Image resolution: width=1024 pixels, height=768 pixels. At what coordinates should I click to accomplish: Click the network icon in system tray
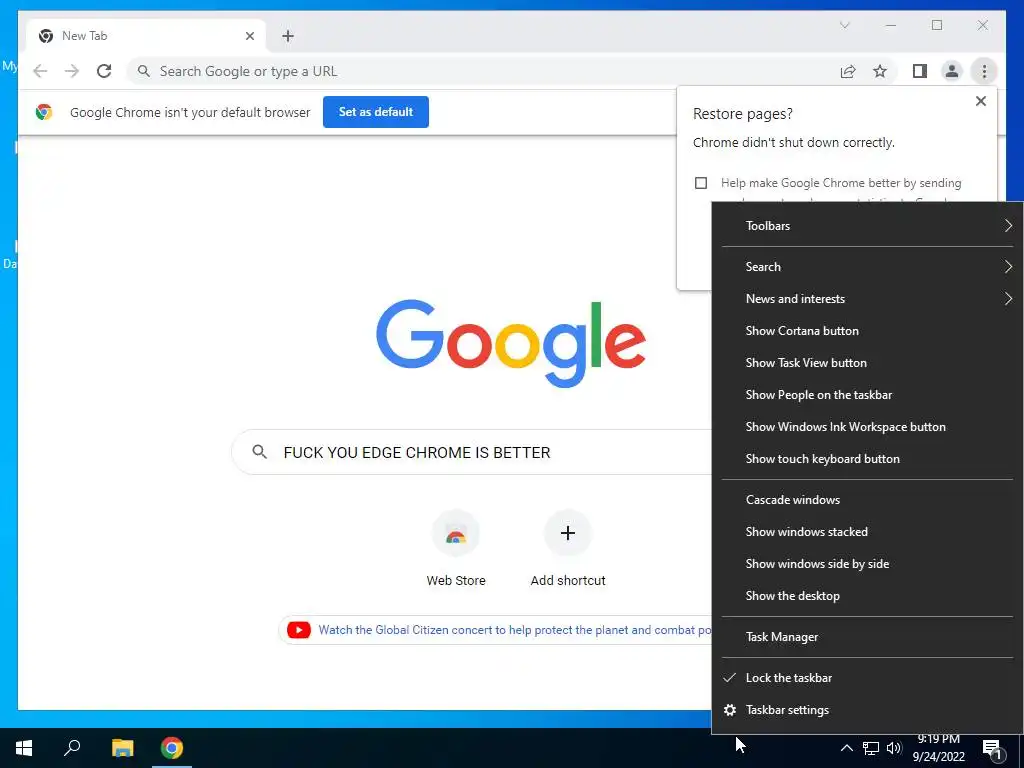(x=871, y=748)
